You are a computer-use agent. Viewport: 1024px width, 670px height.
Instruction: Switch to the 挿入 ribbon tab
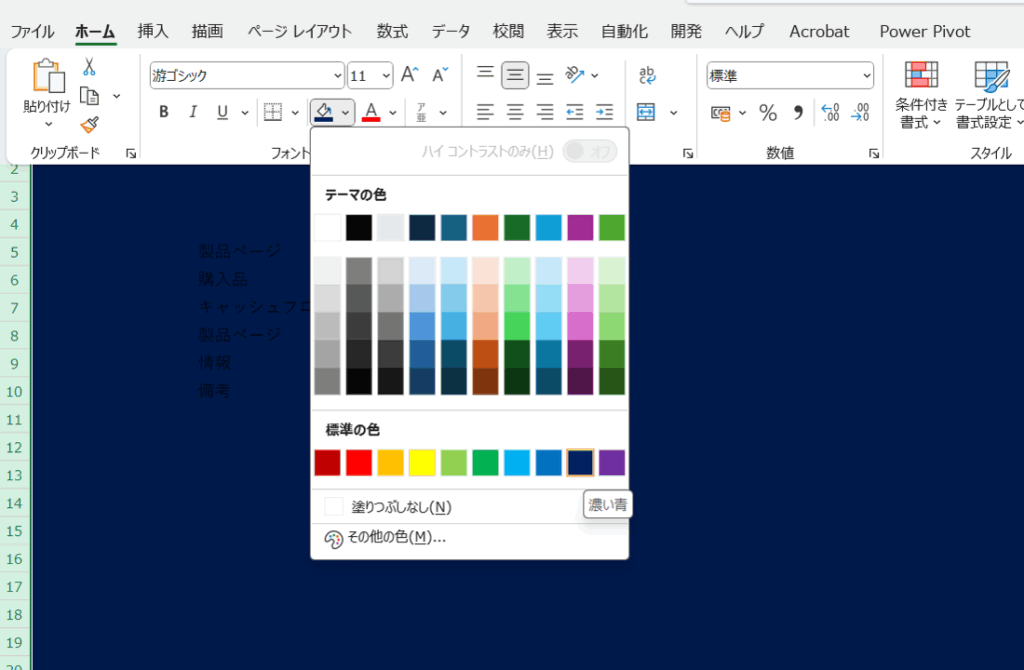pyautogui.click(x=153, y=31)
